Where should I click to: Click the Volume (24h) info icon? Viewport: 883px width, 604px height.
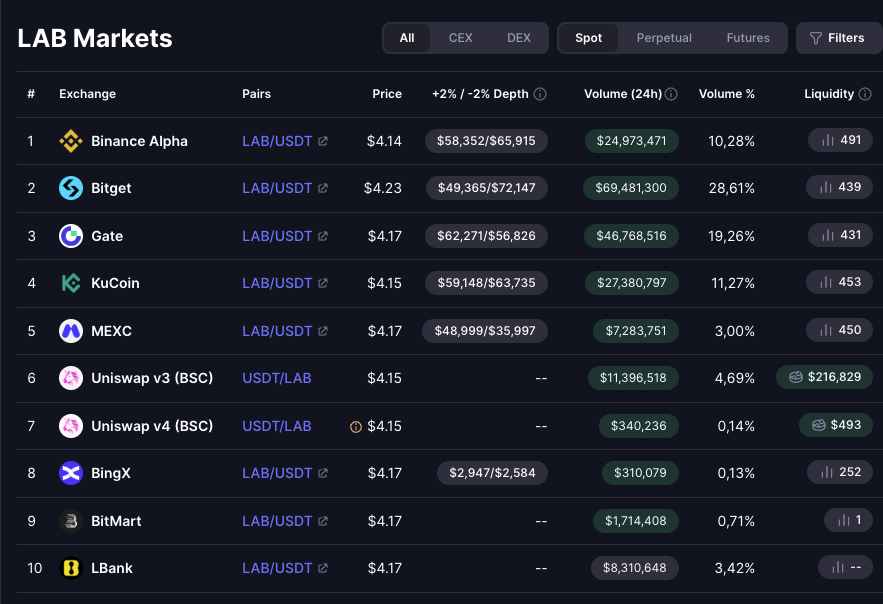click(671, 94)
